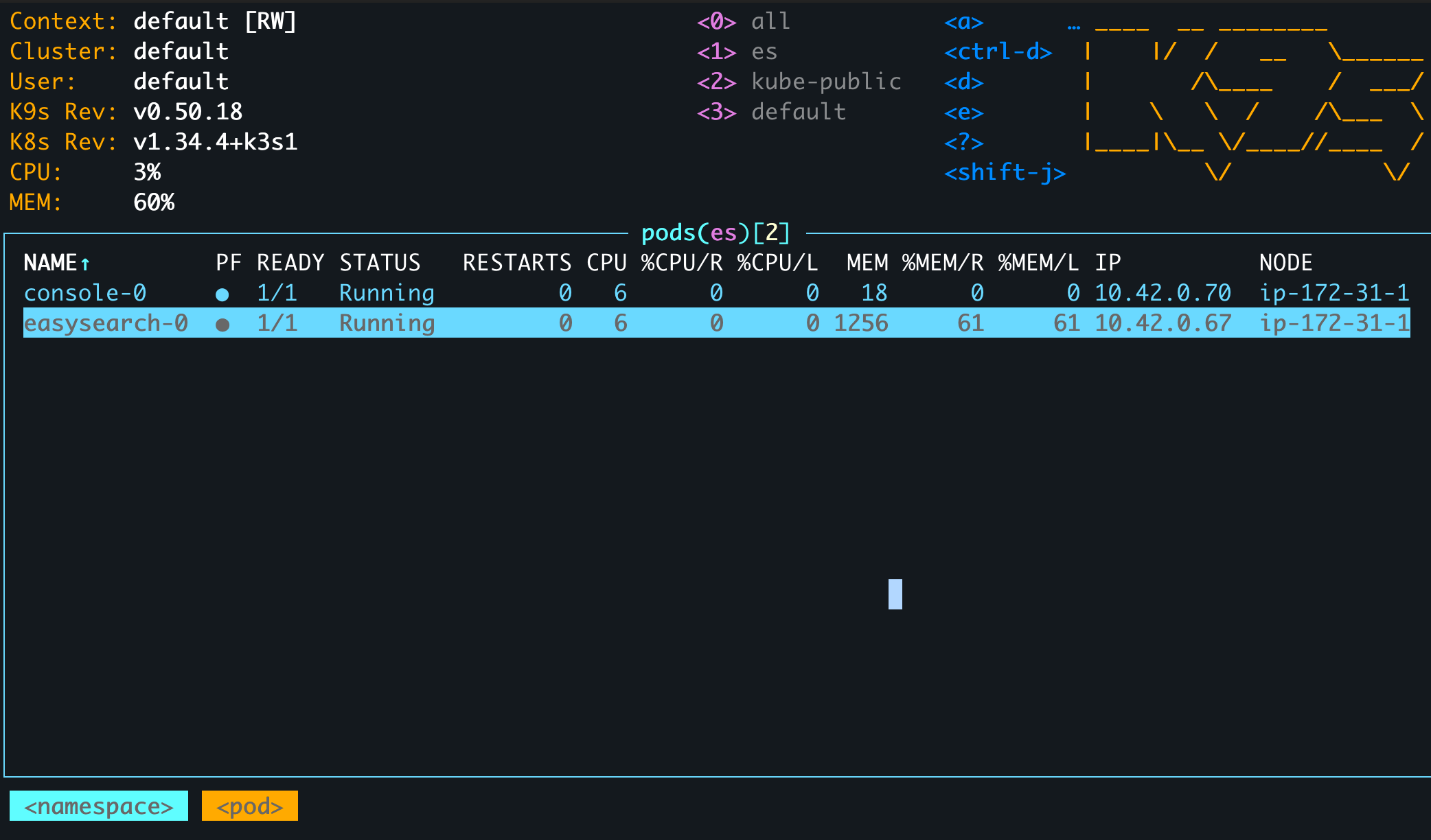Screen dimensions: 1431x840
Task: Sort by the MEM column header
Action: [867, 263]
